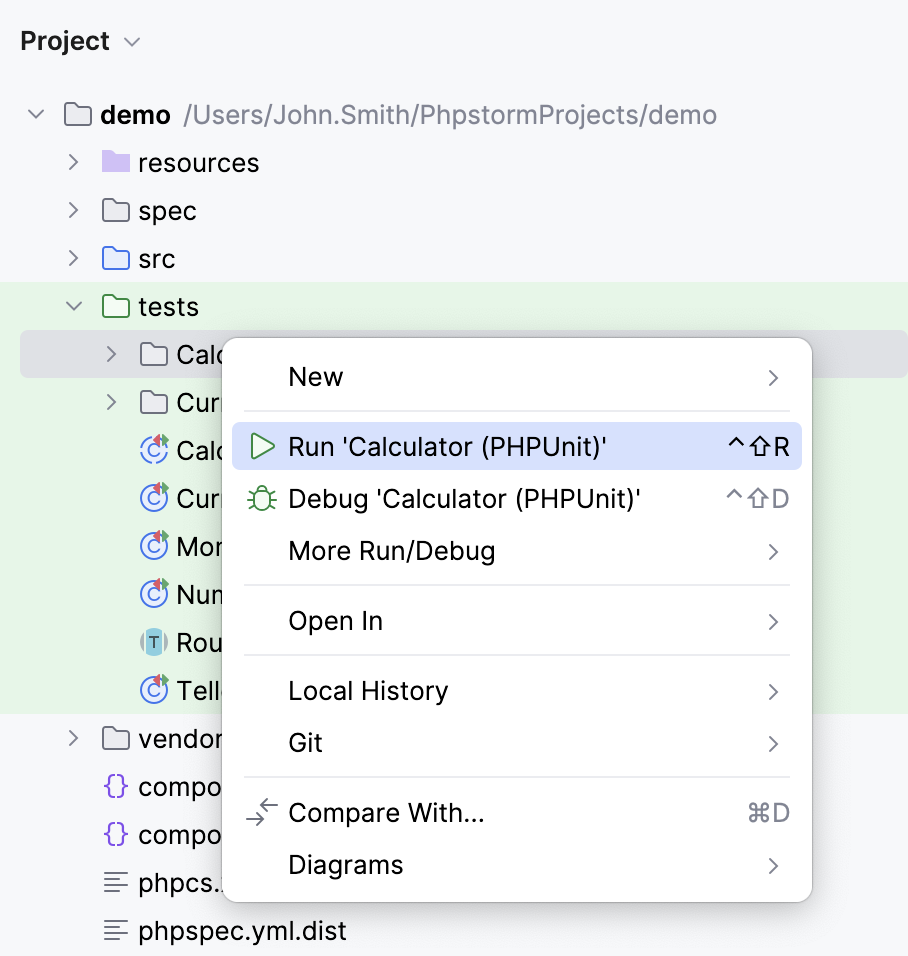
Task: Click the phpcs file list icon
Action: [x=116, y=883]
